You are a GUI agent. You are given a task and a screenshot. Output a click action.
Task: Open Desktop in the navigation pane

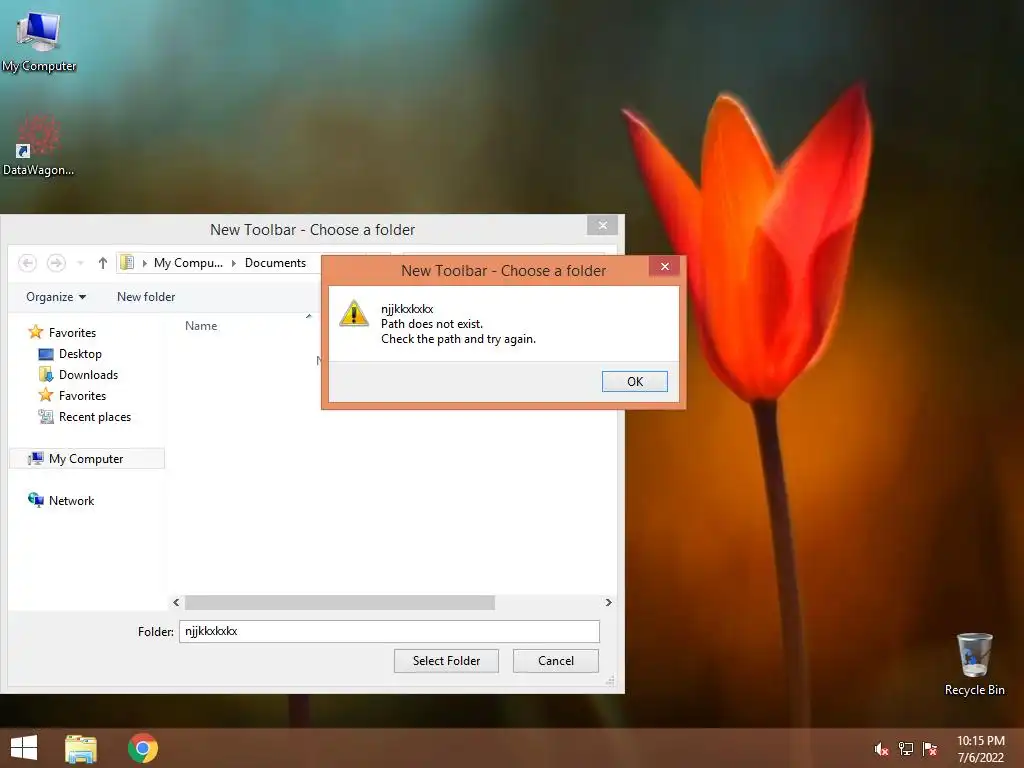coord(80,354)
